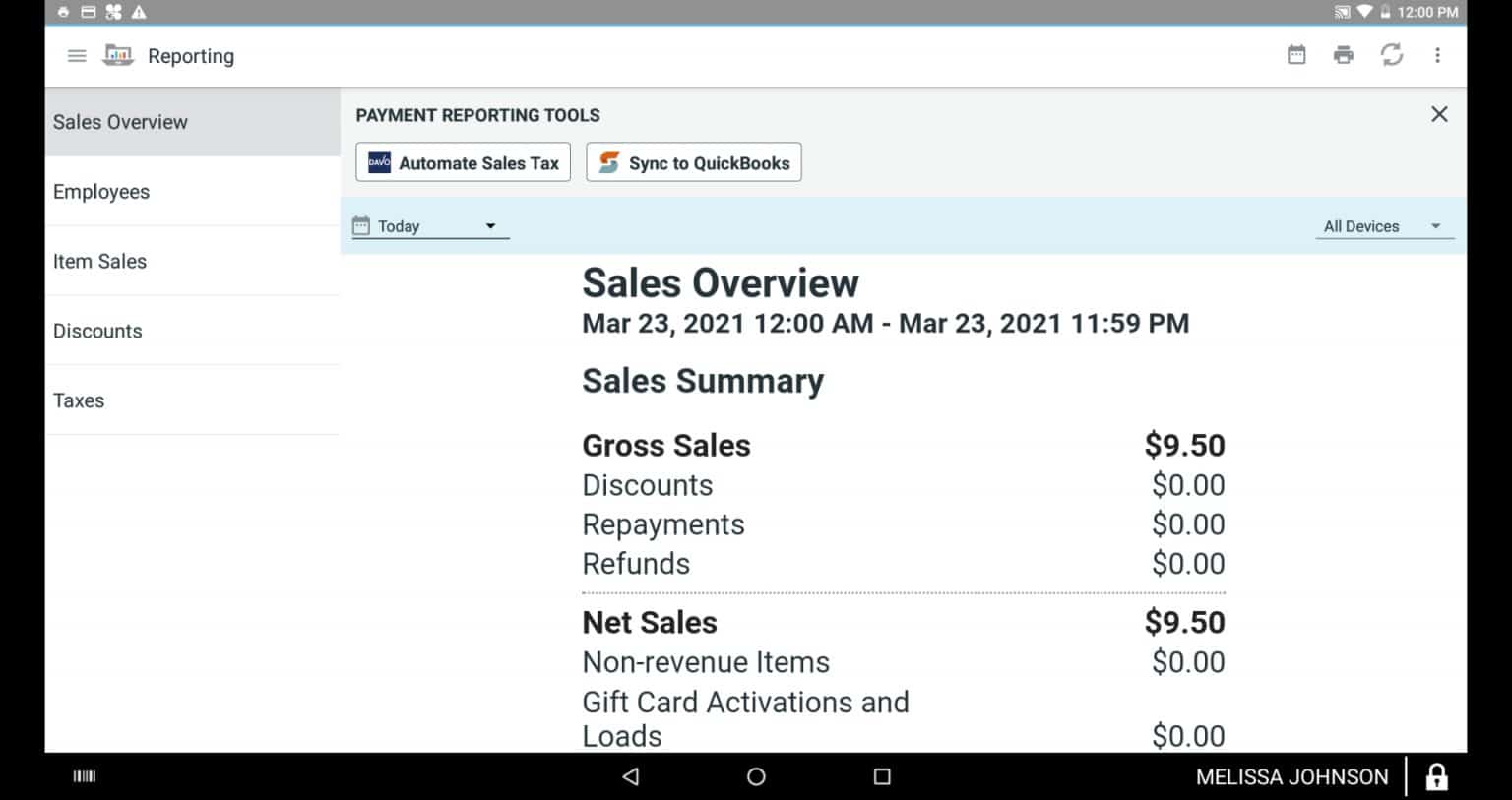Image resolution: width=1512 pixels, height=800 pixels.
Task: Select the Item Sales section
Action: pyautogui.click(x=99, y=261)
